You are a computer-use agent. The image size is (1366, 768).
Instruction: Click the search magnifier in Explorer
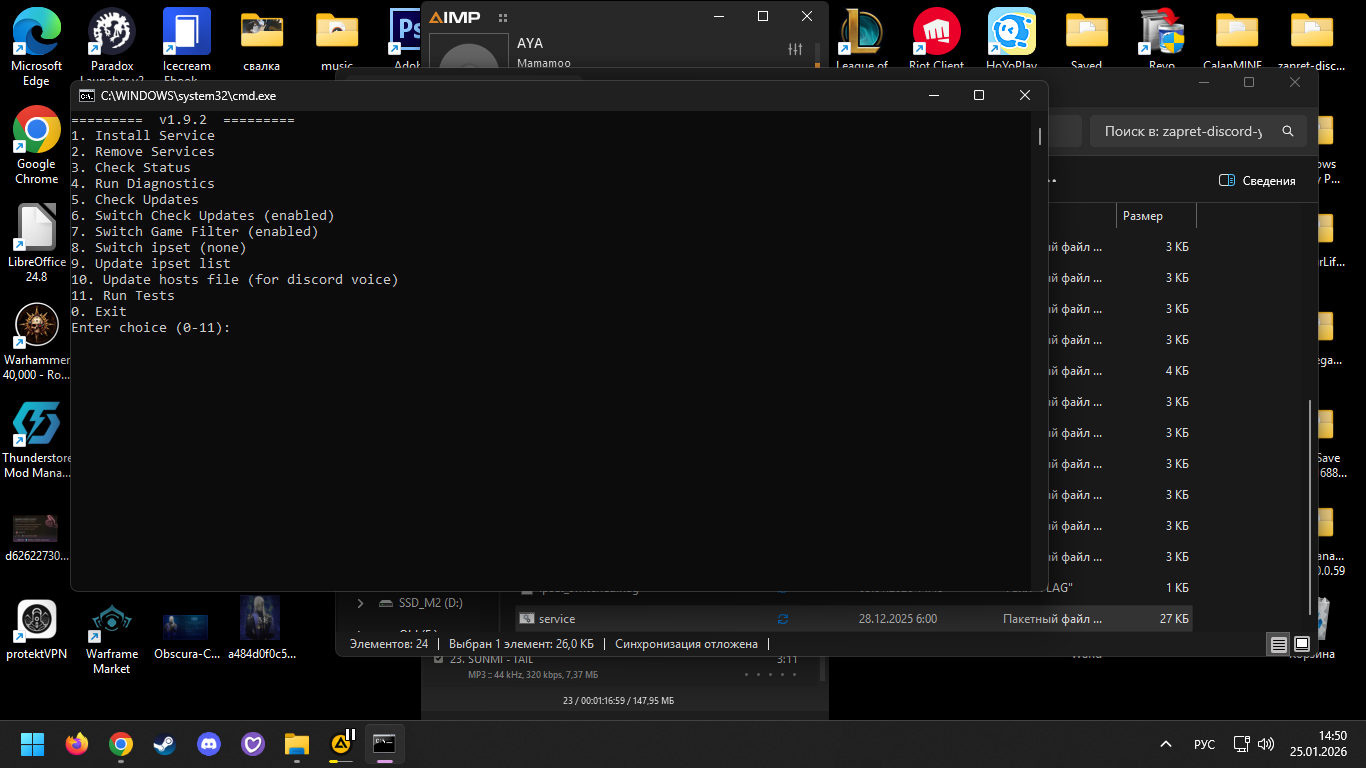pos(1288,131)
